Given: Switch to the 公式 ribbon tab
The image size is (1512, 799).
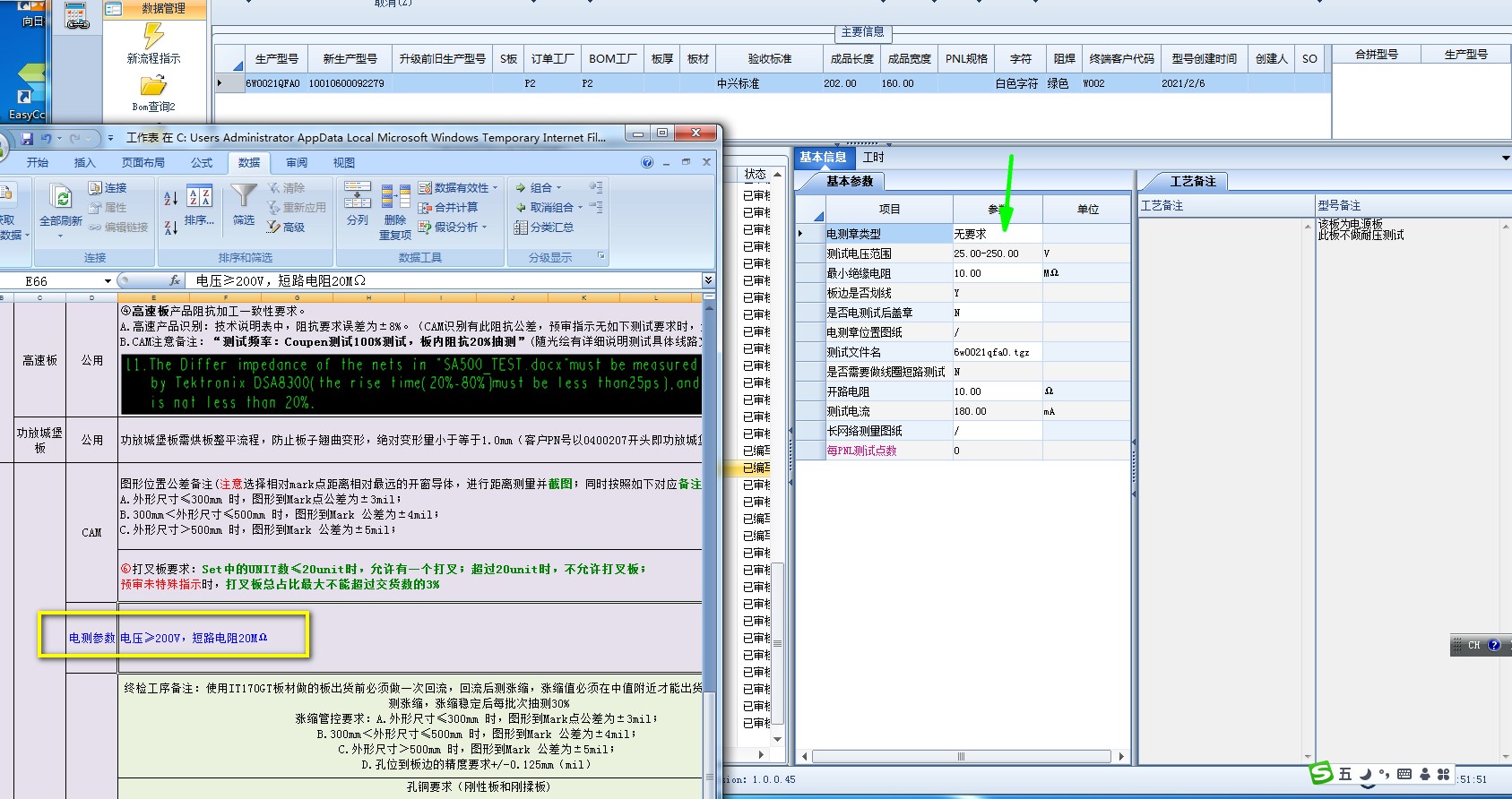Looking at the screenshot, I should [x=202, y=162].
